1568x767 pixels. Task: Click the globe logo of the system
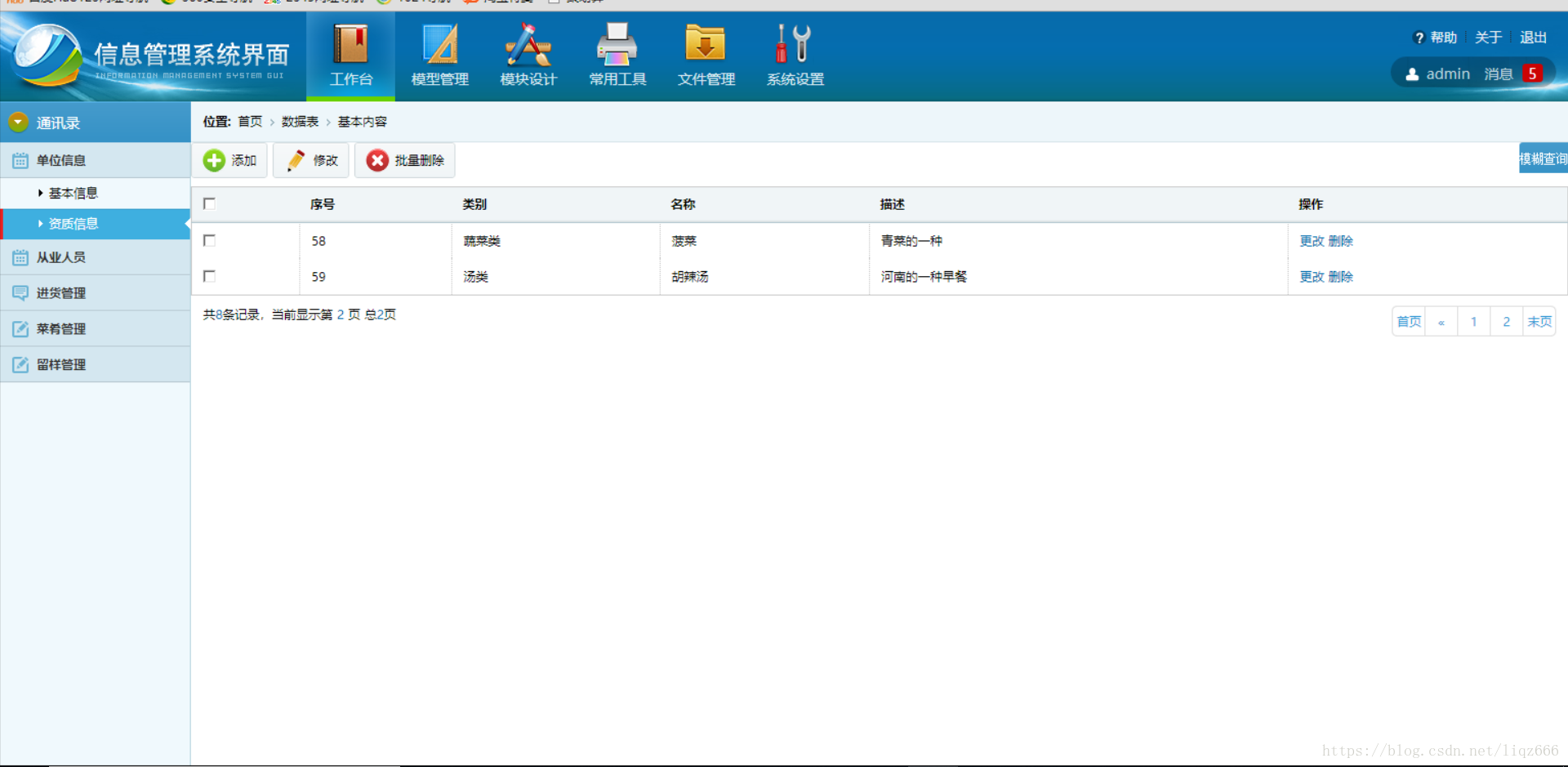[x=47, y=56]
